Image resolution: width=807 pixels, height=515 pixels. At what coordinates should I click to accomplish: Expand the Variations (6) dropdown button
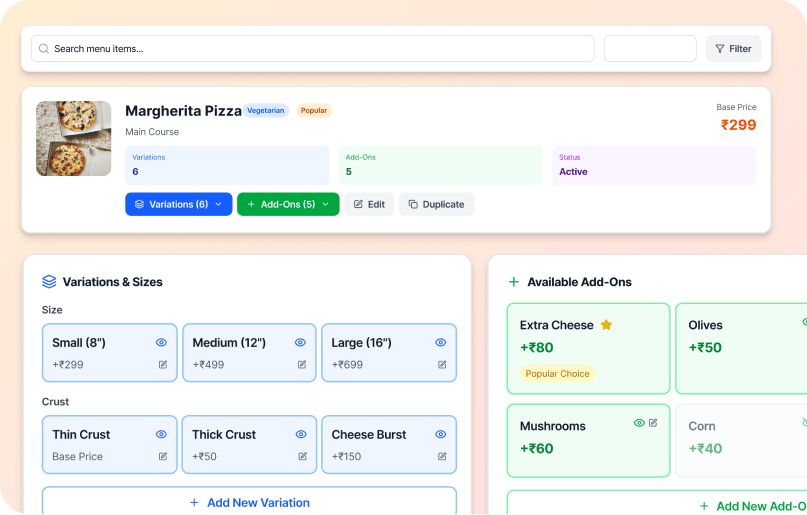pyautogui.click(x=178, y=204)
